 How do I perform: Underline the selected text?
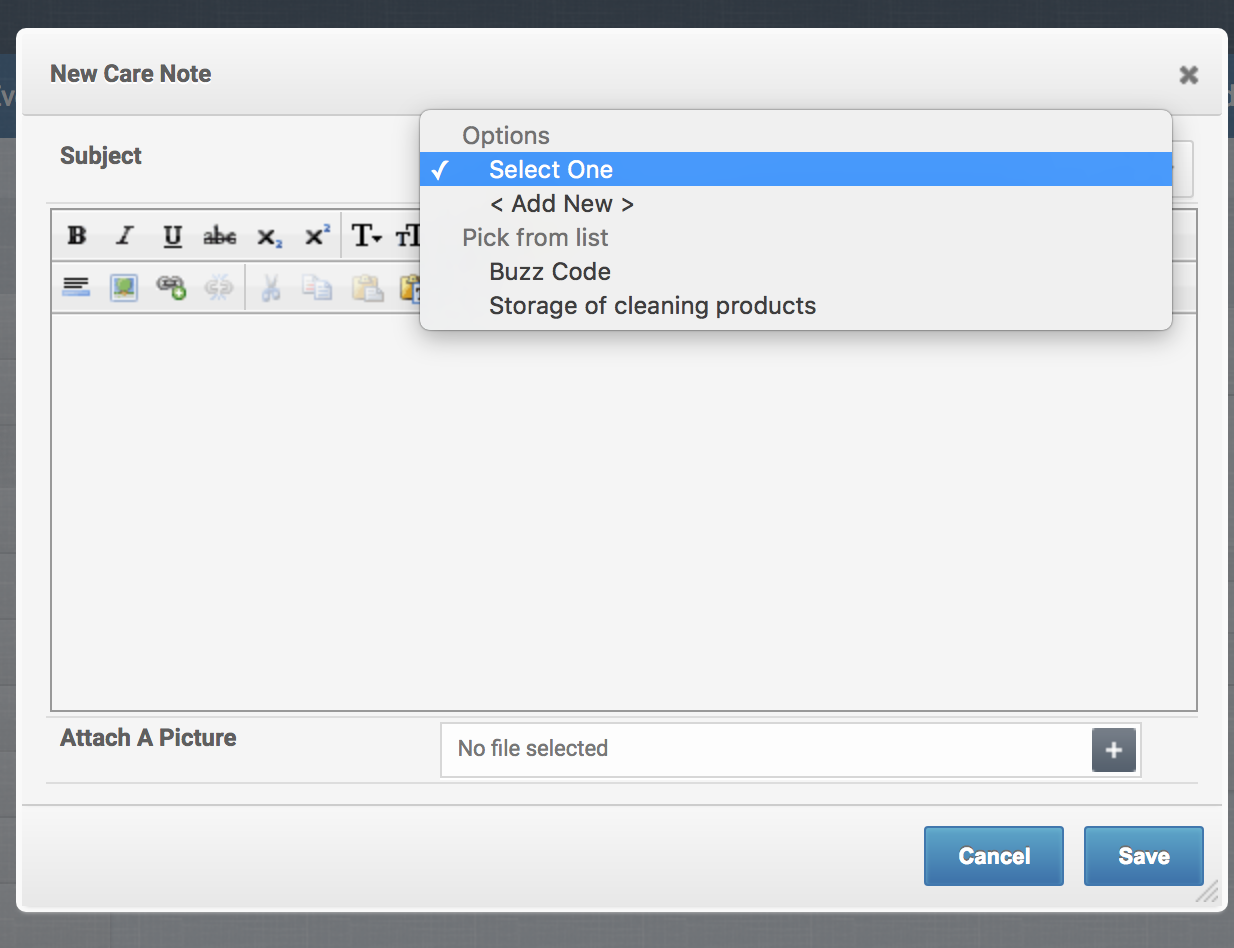172,237
